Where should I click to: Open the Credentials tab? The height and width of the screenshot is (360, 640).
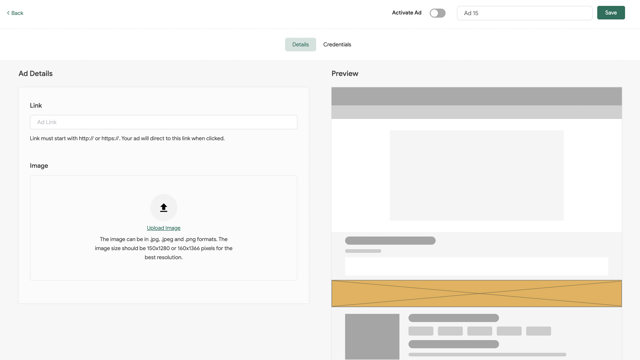tap(337, 44)
